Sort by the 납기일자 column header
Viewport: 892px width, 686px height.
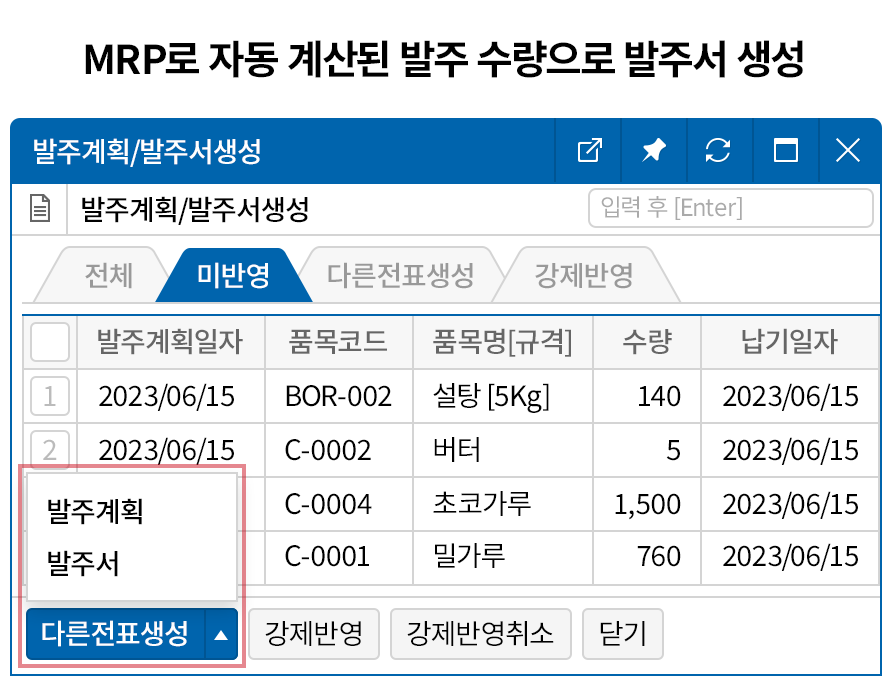(789, 343)
